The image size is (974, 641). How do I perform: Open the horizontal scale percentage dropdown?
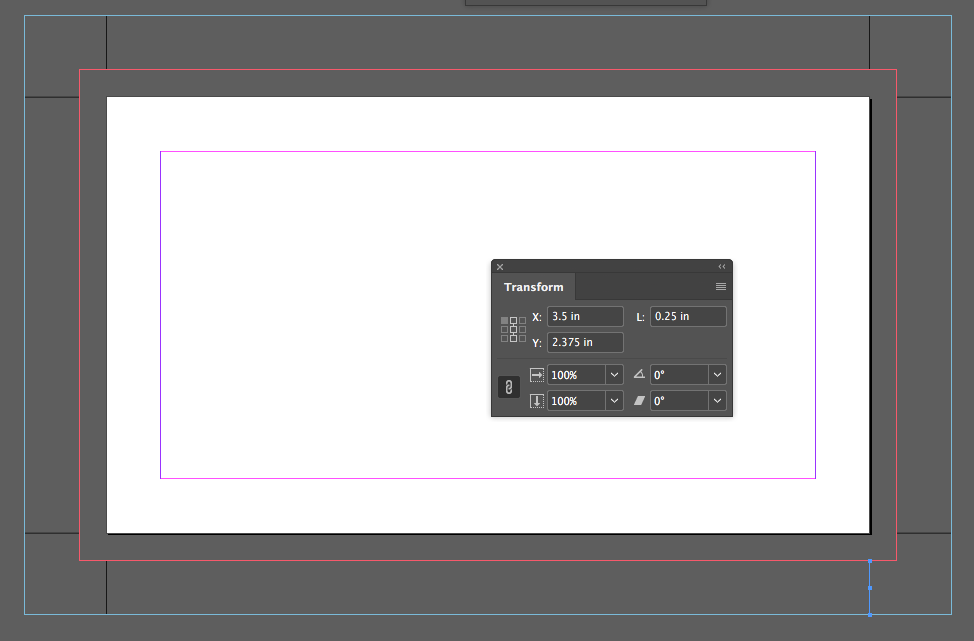tap(614, 375)
